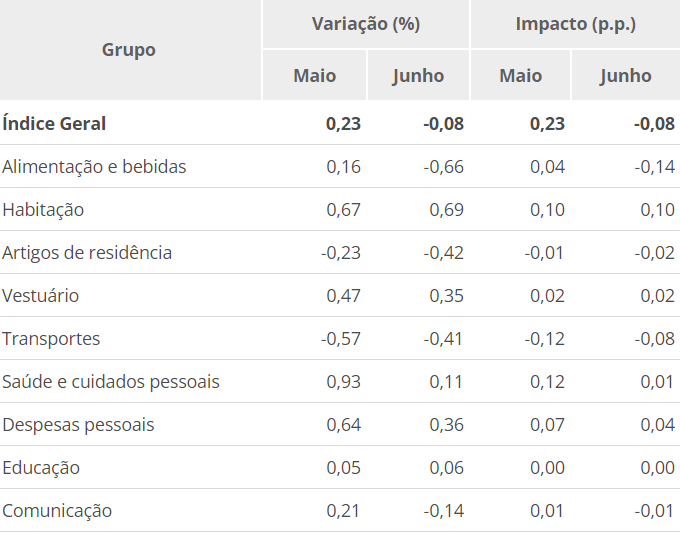Click the Comunicação row label
Viewport: 680px width, 534px height.
pos(57,511)
